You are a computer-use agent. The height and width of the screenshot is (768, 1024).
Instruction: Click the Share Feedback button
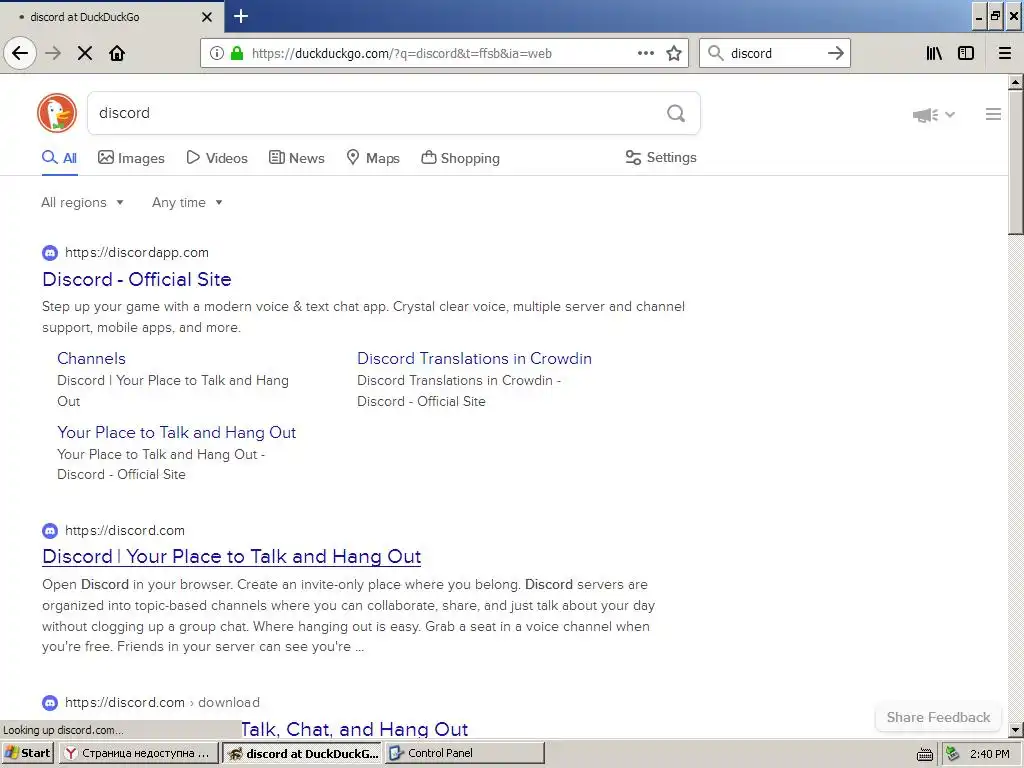click(938, 717)
